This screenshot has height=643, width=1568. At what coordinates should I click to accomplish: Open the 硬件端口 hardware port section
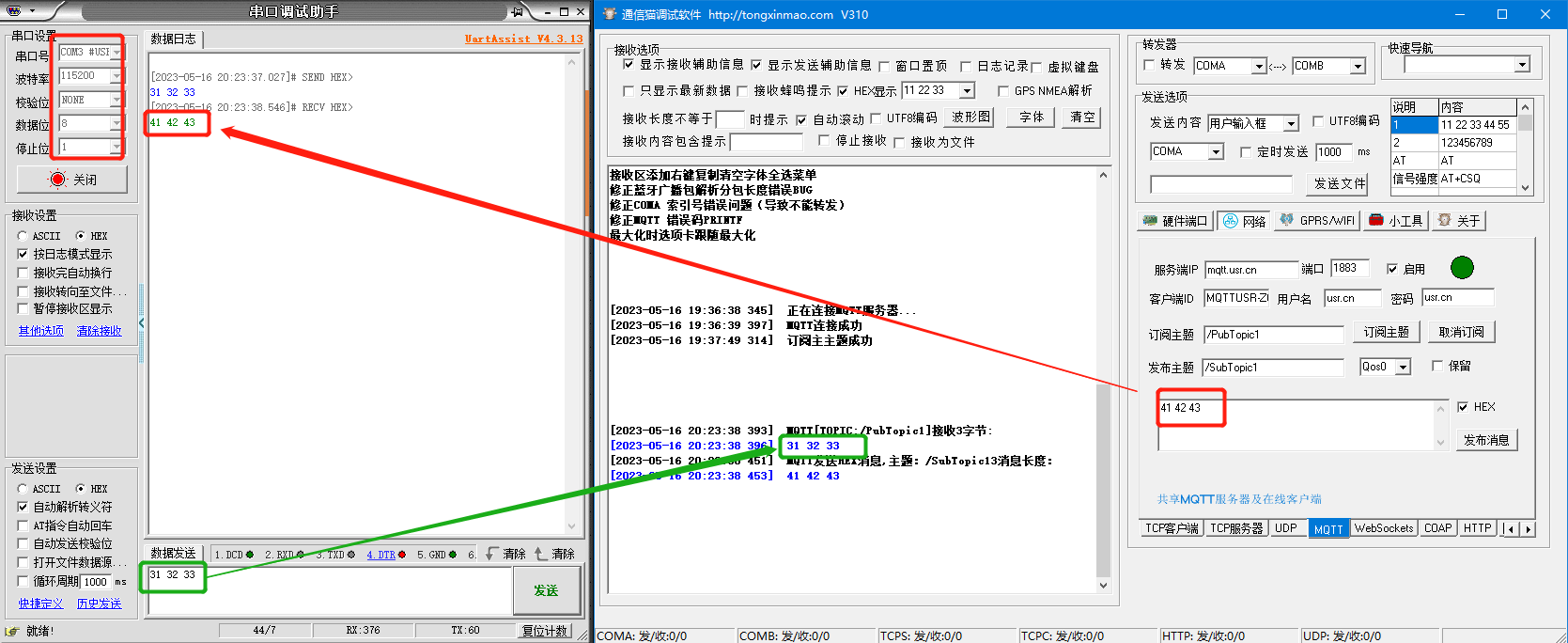point(1175,221)
